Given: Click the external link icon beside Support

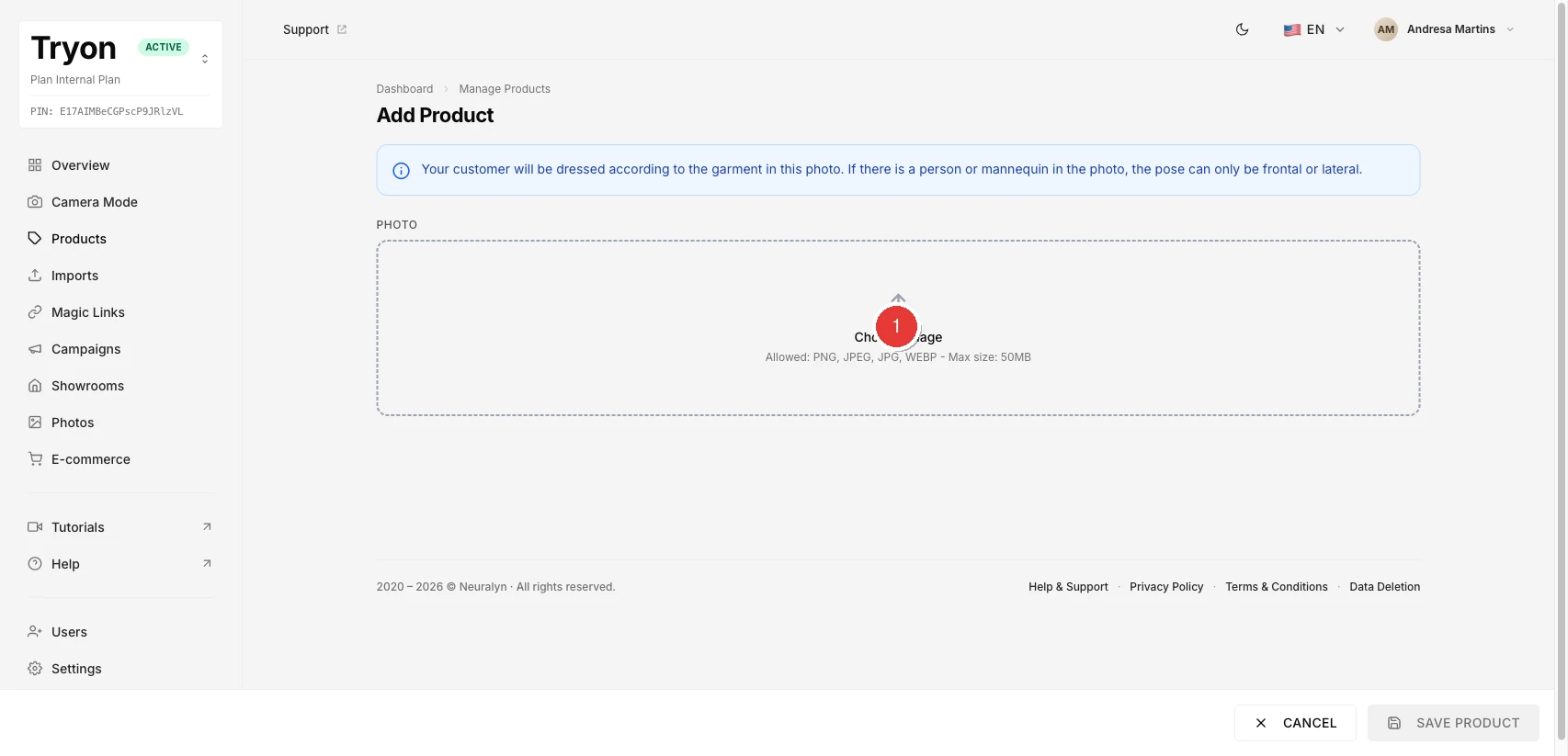Looking at the screenshot, I should tap(342, 29).
